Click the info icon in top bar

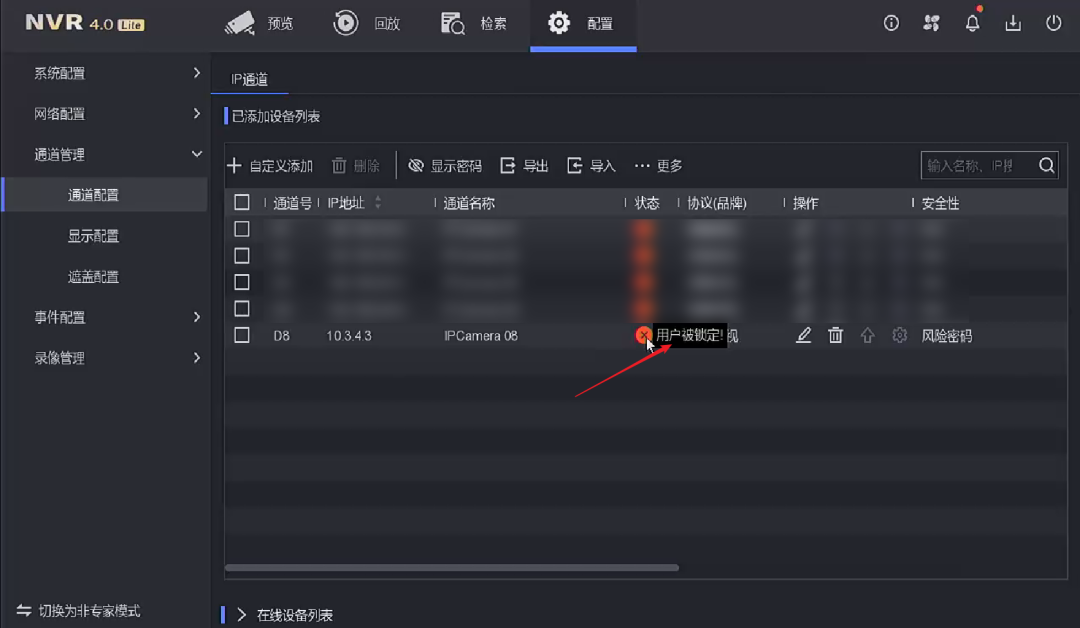click(891, 23)
